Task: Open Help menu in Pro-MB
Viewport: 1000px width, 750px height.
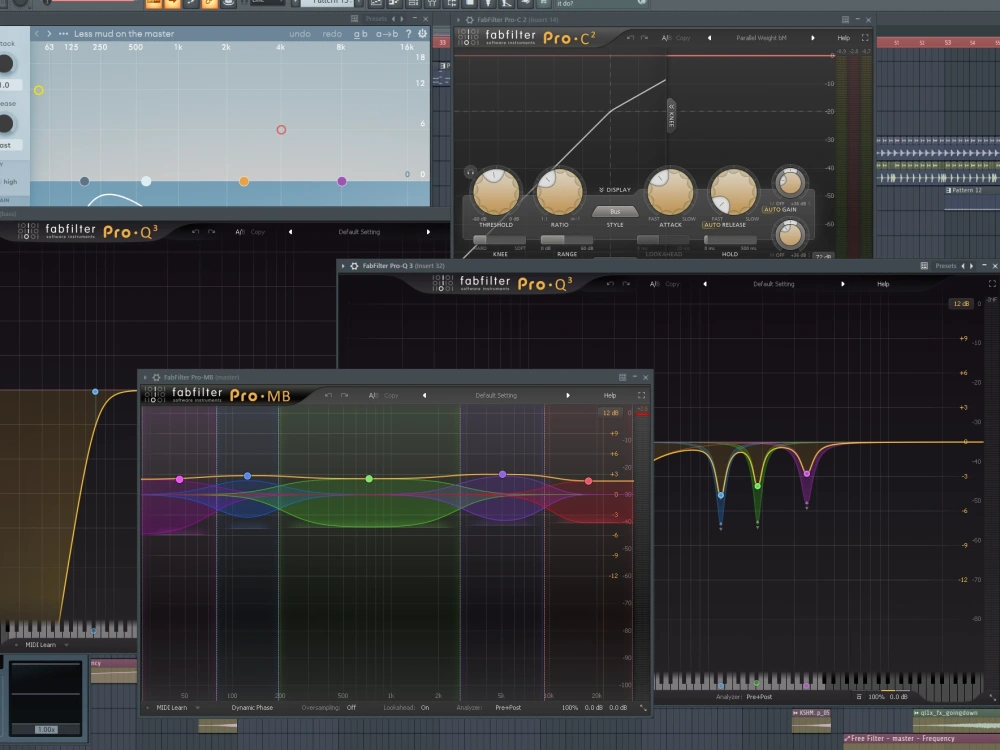Action: (610, 395)
